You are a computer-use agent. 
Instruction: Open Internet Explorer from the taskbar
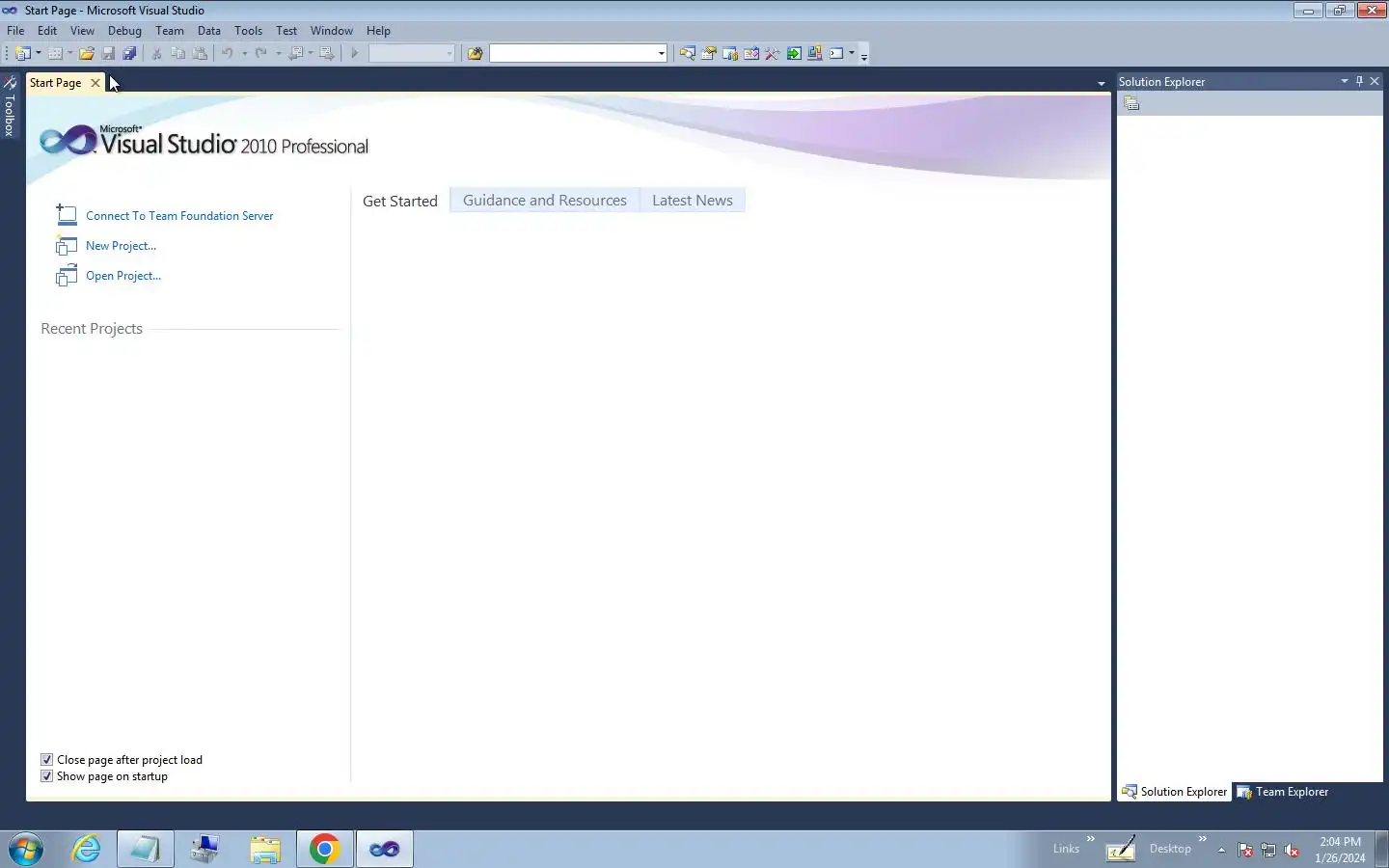click(x=87, y=849)
